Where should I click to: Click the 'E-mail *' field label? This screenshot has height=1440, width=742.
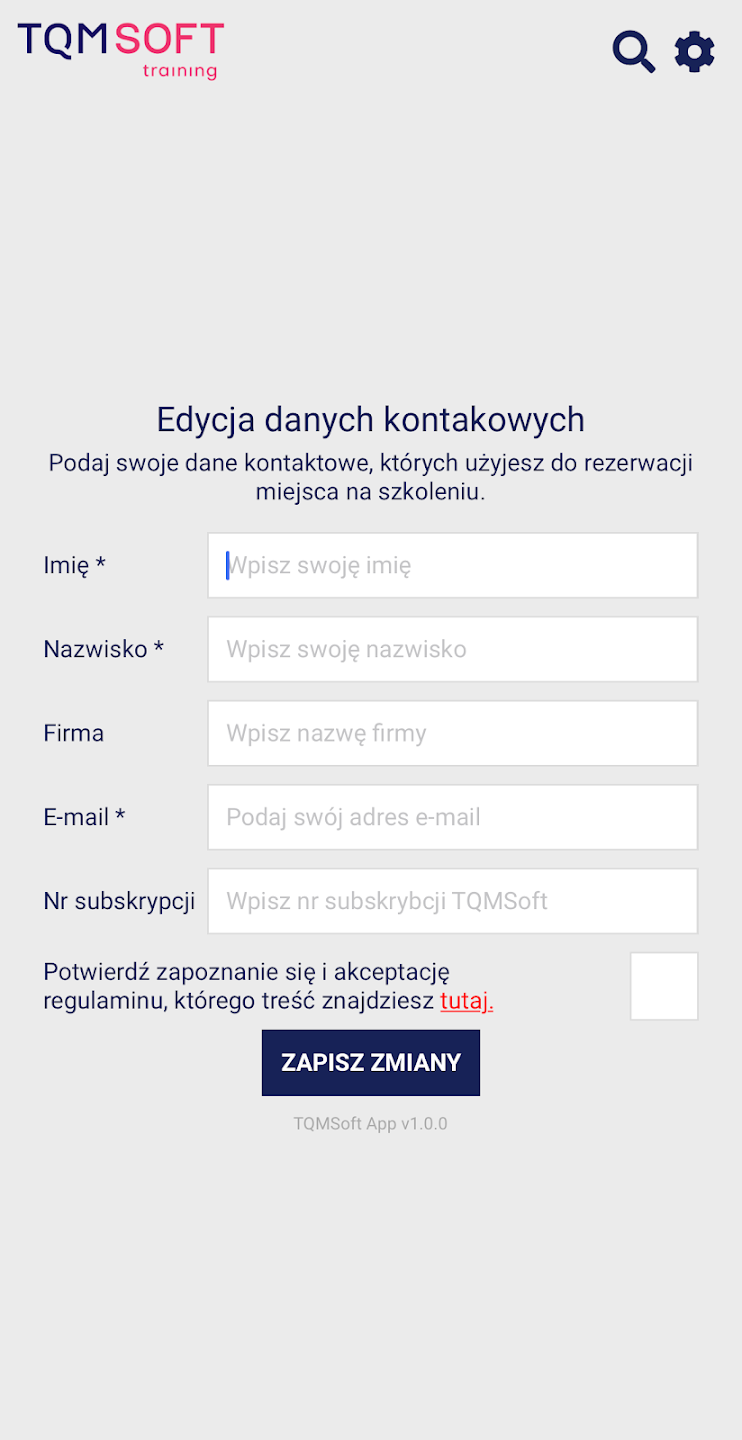tap(85, 817)
